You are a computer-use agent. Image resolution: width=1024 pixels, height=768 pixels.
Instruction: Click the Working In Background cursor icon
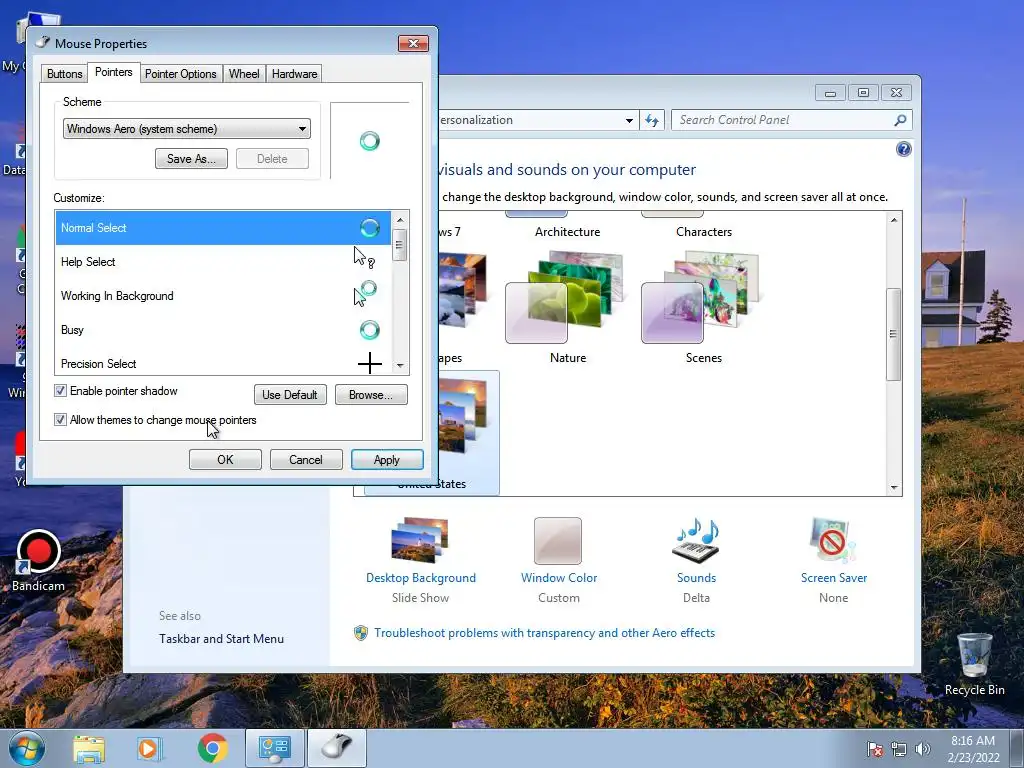click(365, 293)
